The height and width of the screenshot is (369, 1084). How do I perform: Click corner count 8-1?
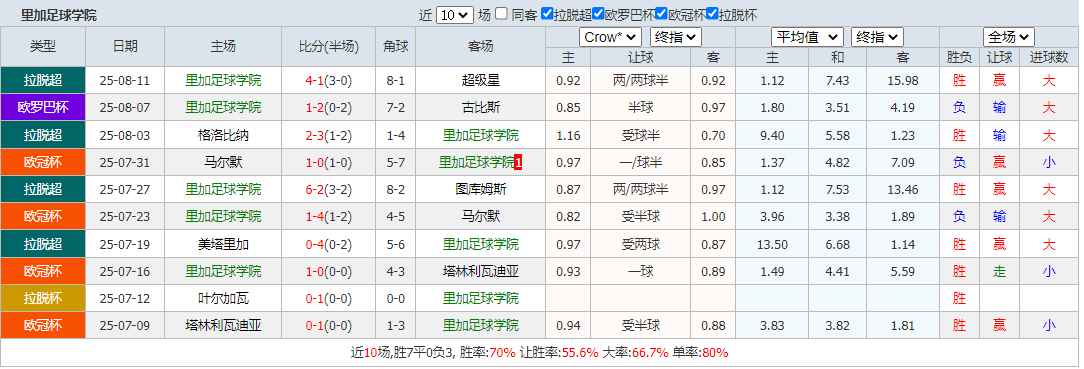[x=396, y=80]
